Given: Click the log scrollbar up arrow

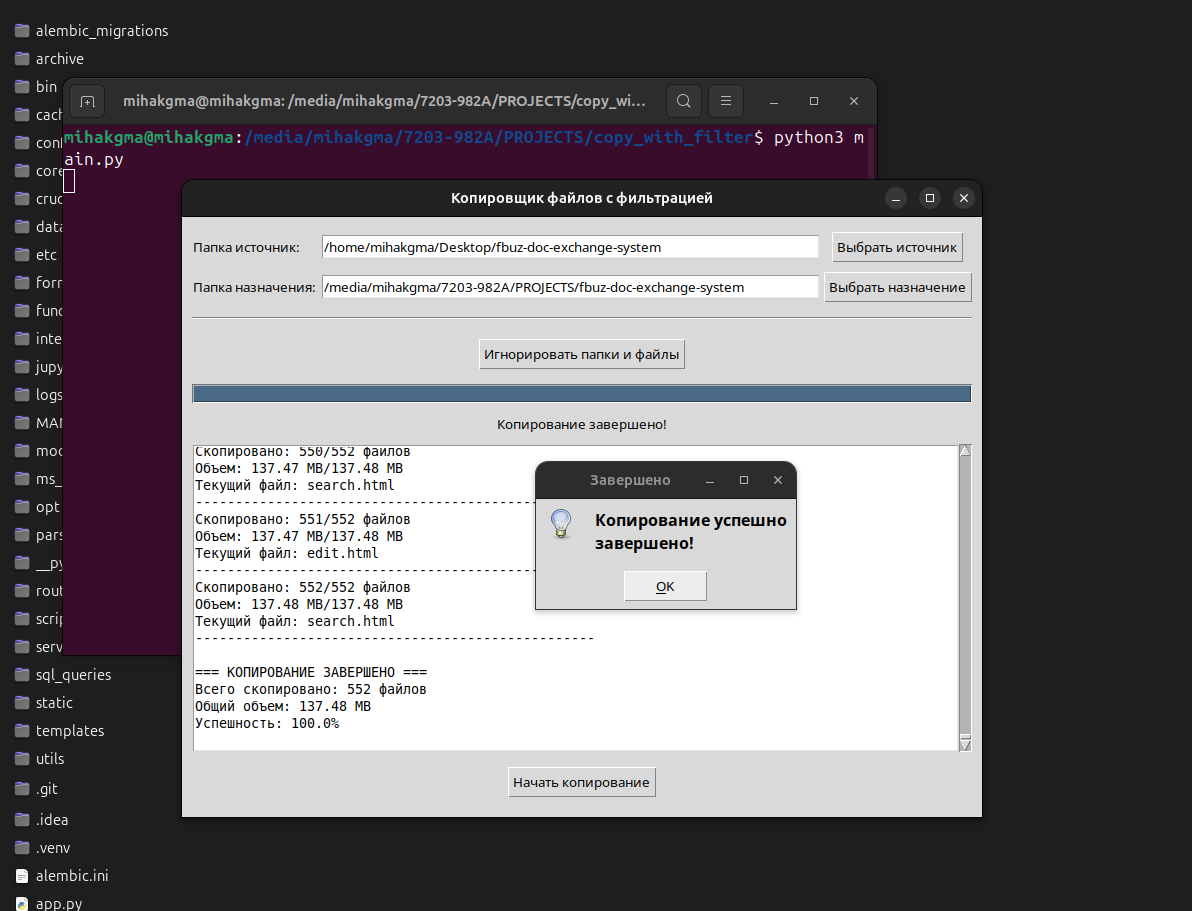Looking at the screenshot, I should (x=965, y=451).
